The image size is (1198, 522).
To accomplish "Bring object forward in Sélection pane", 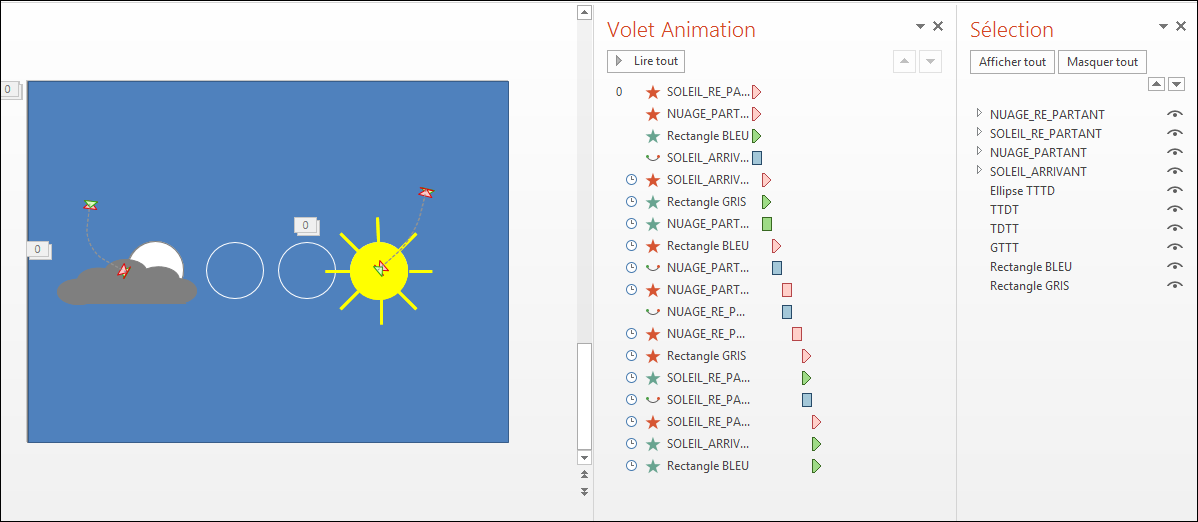I will pos(1158,84).
